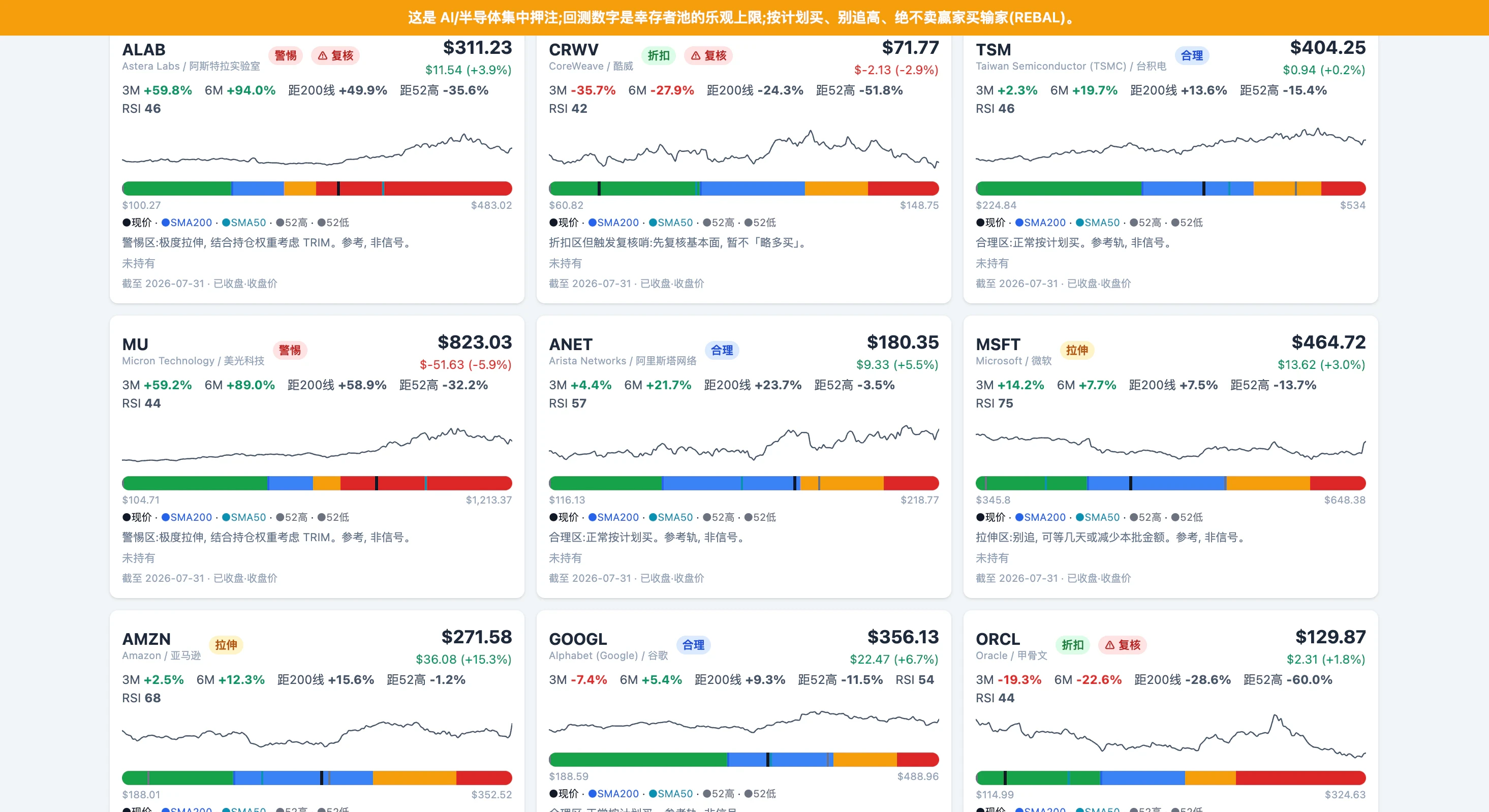Image resolution: width=1489 pixels, height=812 pixels.
Task: Click the RSI 75 value on MSFT card
Action: pyautogui.click(x=994, y=403)
